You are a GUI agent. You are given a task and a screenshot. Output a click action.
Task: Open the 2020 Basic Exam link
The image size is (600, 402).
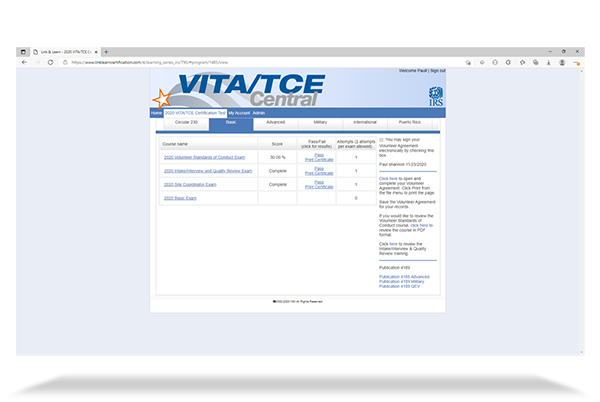pyautogui.click(x=180, y=198)
